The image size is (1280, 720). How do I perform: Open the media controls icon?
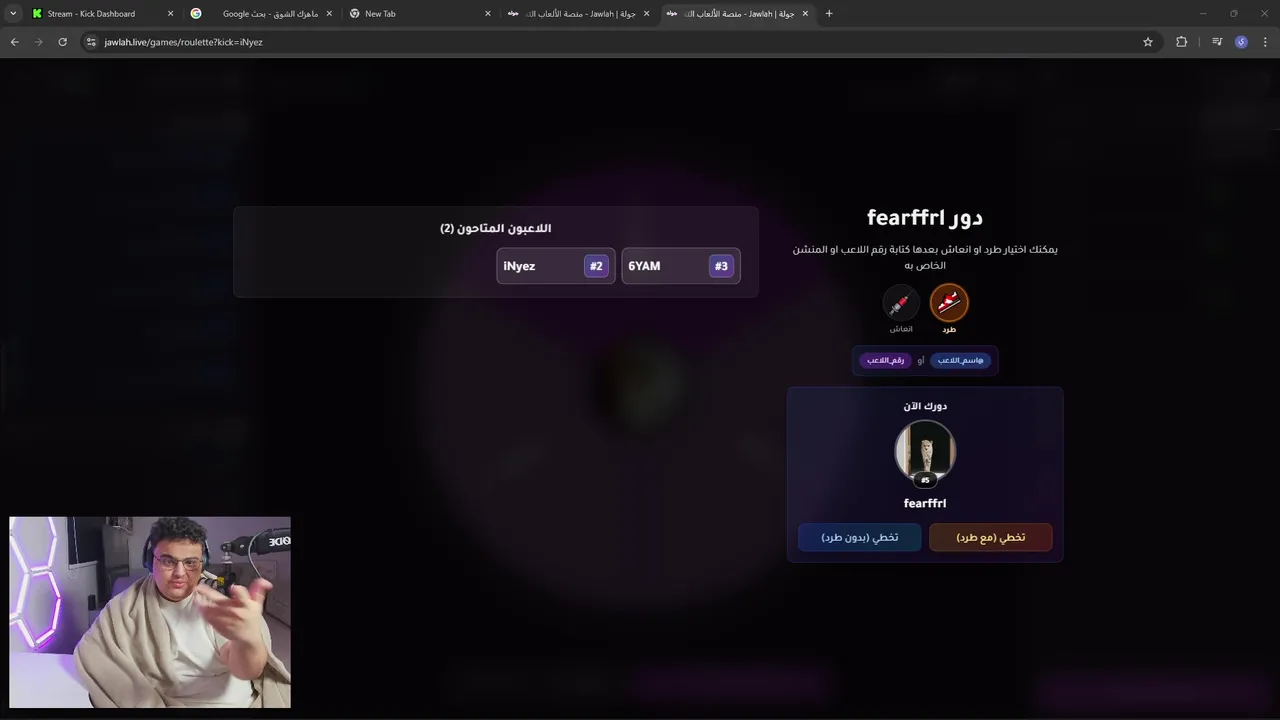click(1217, 42)
